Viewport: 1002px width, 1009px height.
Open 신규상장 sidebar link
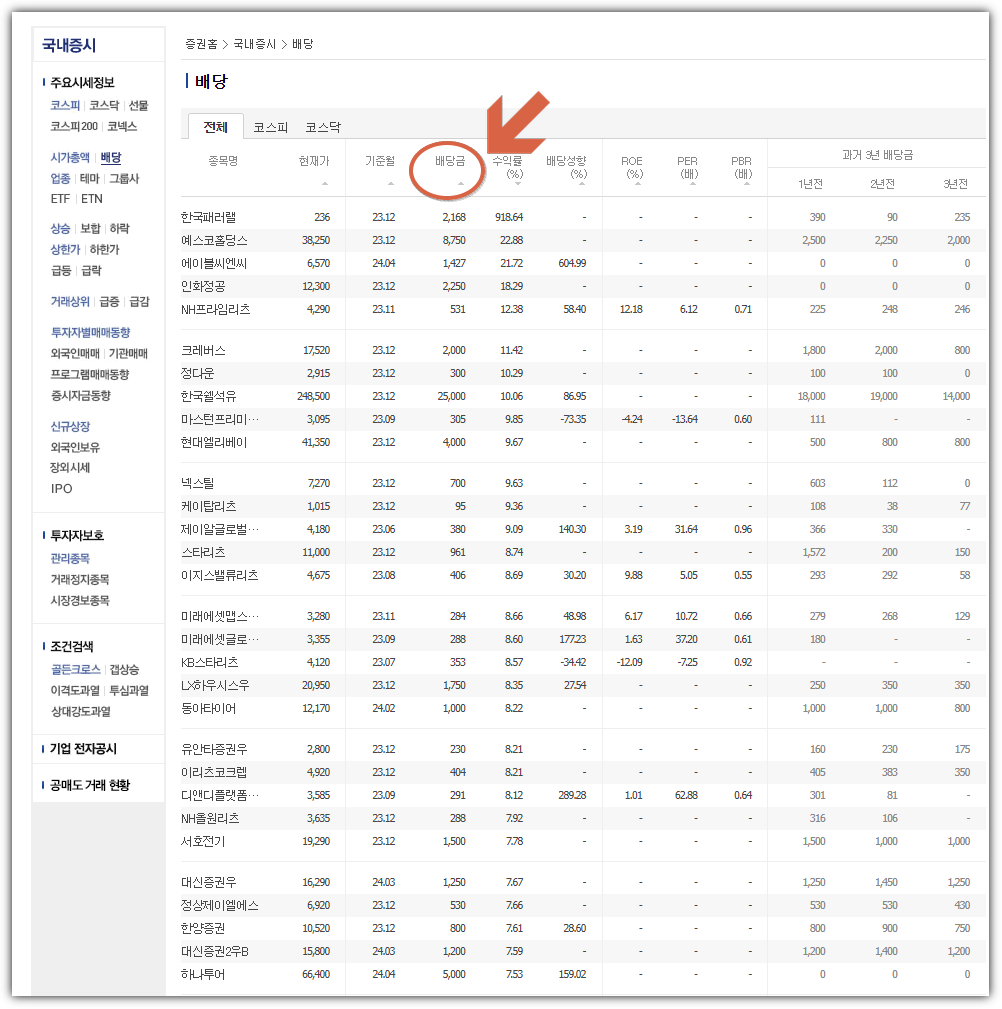pyautogui.click(x=70, y=427)
